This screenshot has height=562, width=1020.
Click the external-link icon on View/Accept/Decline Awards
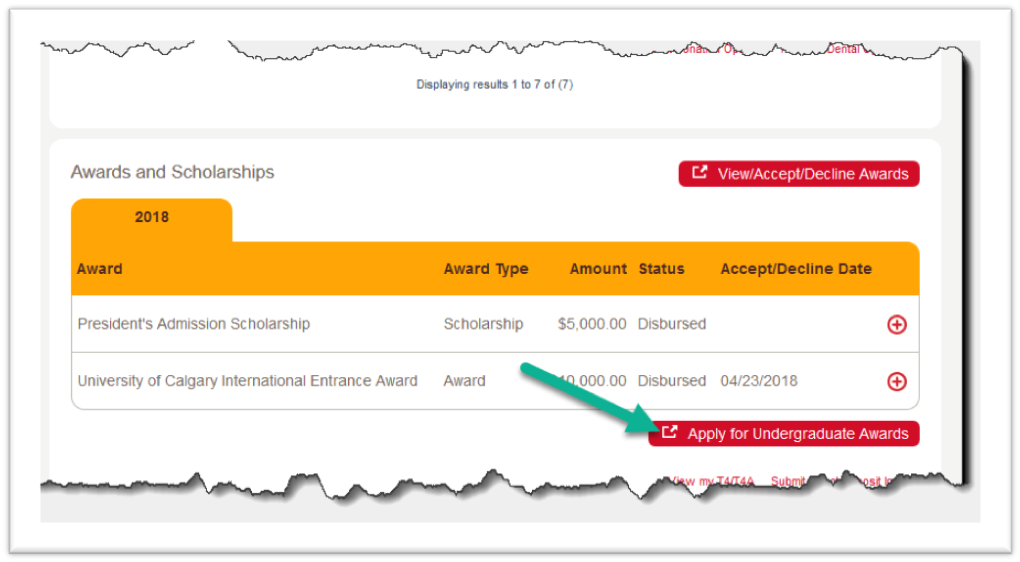click(700, 173)
